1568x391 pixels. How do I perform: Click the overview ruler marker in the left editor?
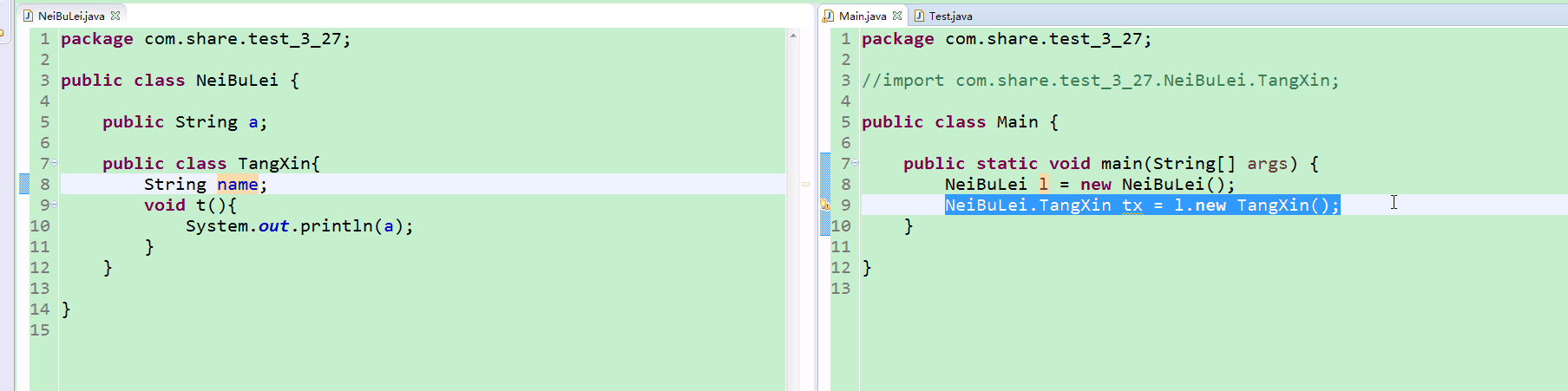pyautogui.click(x=805, y=185)
